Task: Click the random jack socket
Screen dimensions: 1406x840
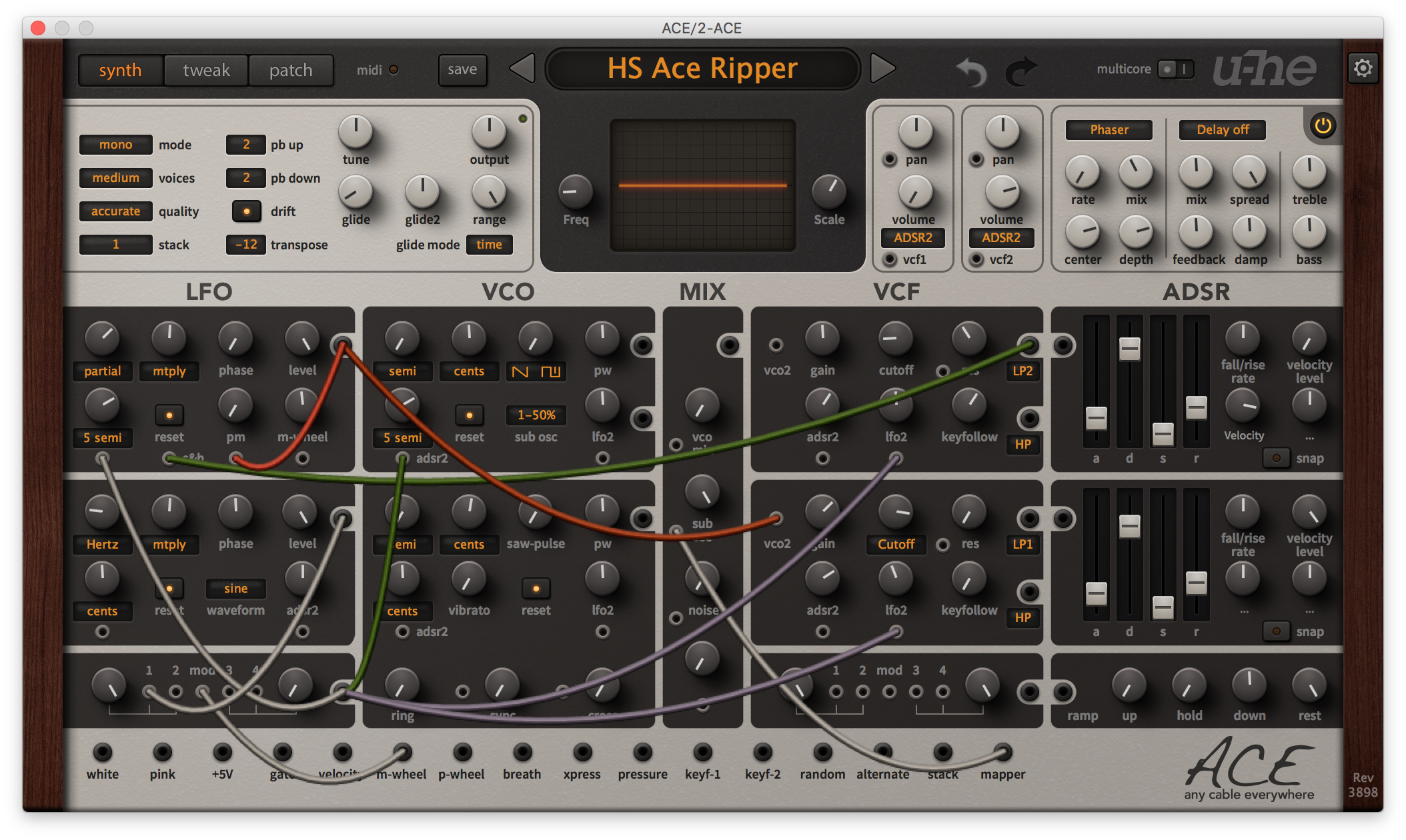Action: pos(822,752)
